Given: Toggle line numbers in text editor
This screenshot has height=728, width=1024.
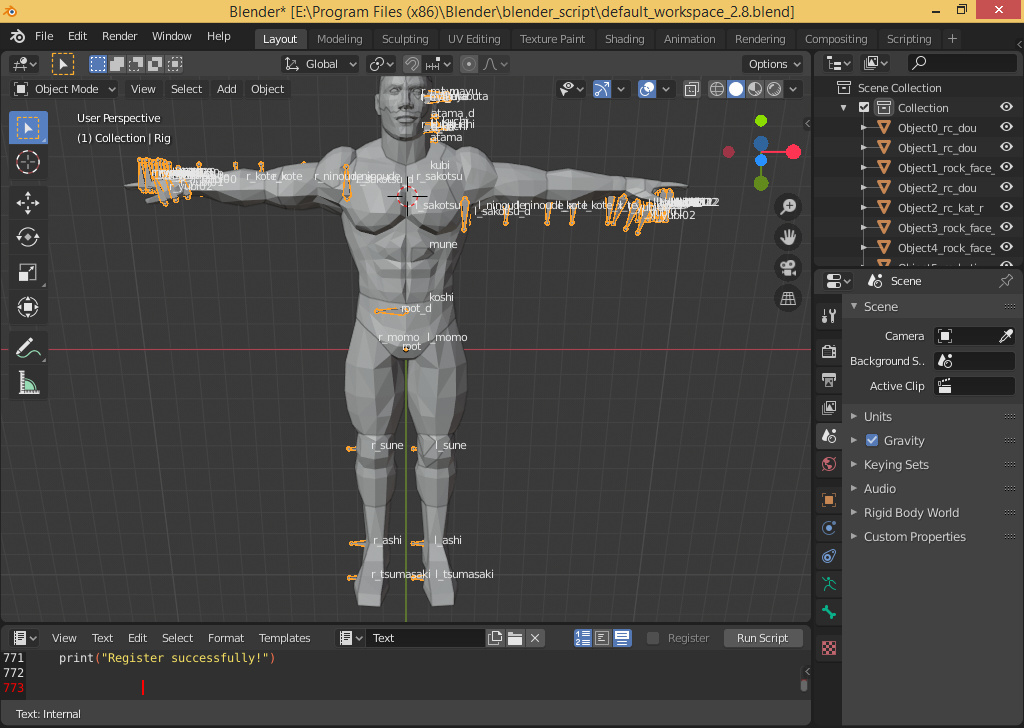Looking at the screenshot, I should (x=583, y=638).
